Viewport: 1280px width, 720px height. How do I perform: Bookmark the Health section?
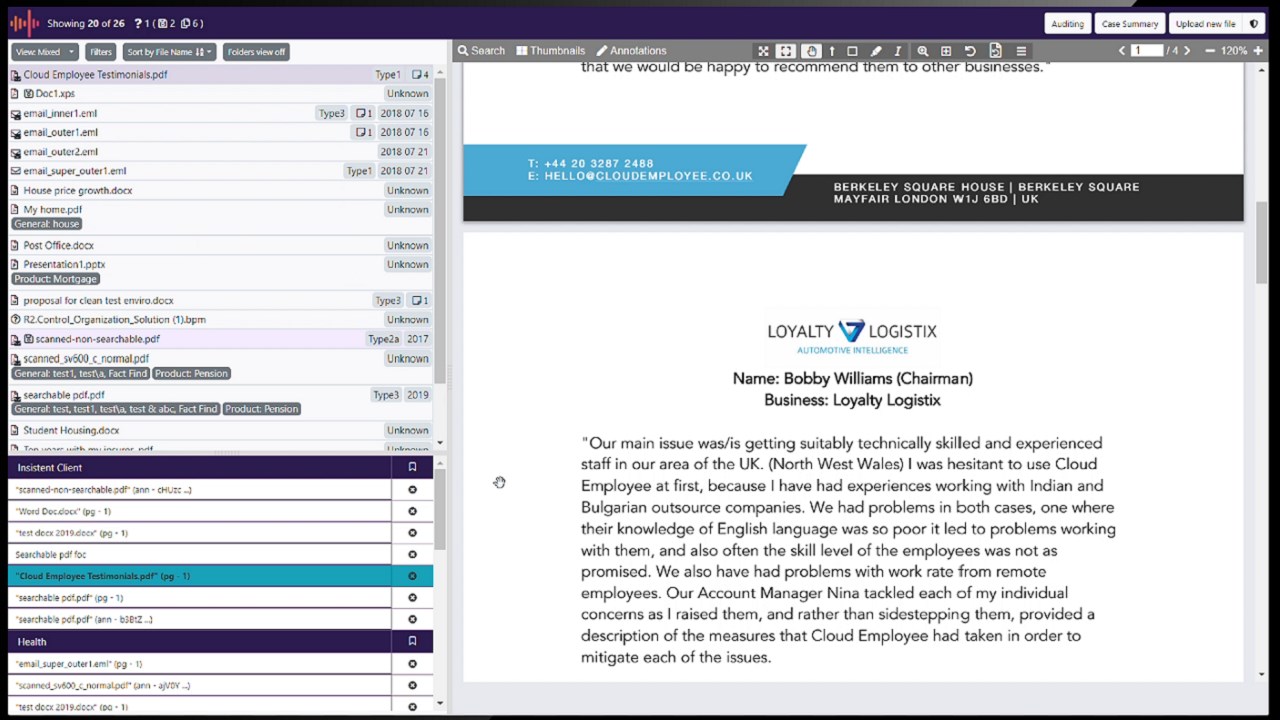[412, 641]
